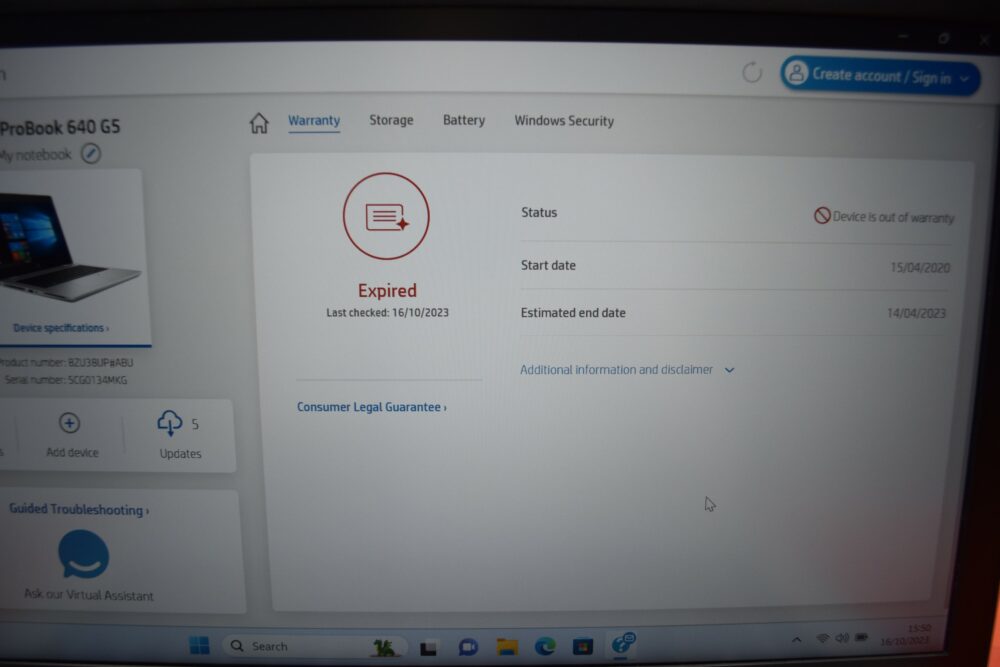Open Create account / Sign in button

coord(880,76)
